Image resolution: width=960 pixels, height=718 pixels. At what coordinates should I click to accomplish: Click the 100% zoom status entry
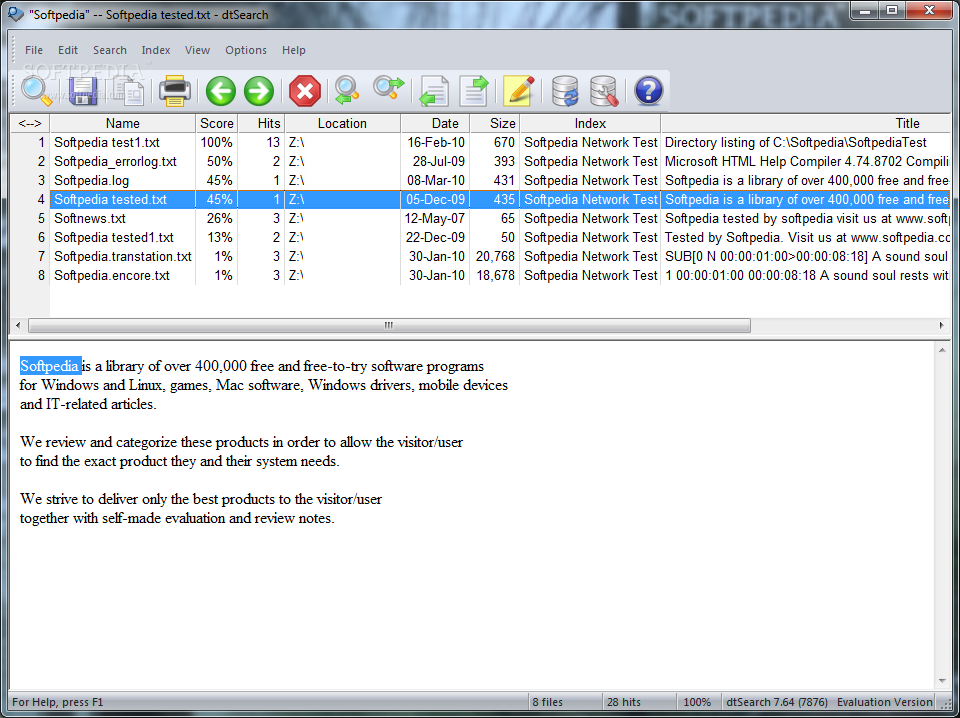(697, 702)
